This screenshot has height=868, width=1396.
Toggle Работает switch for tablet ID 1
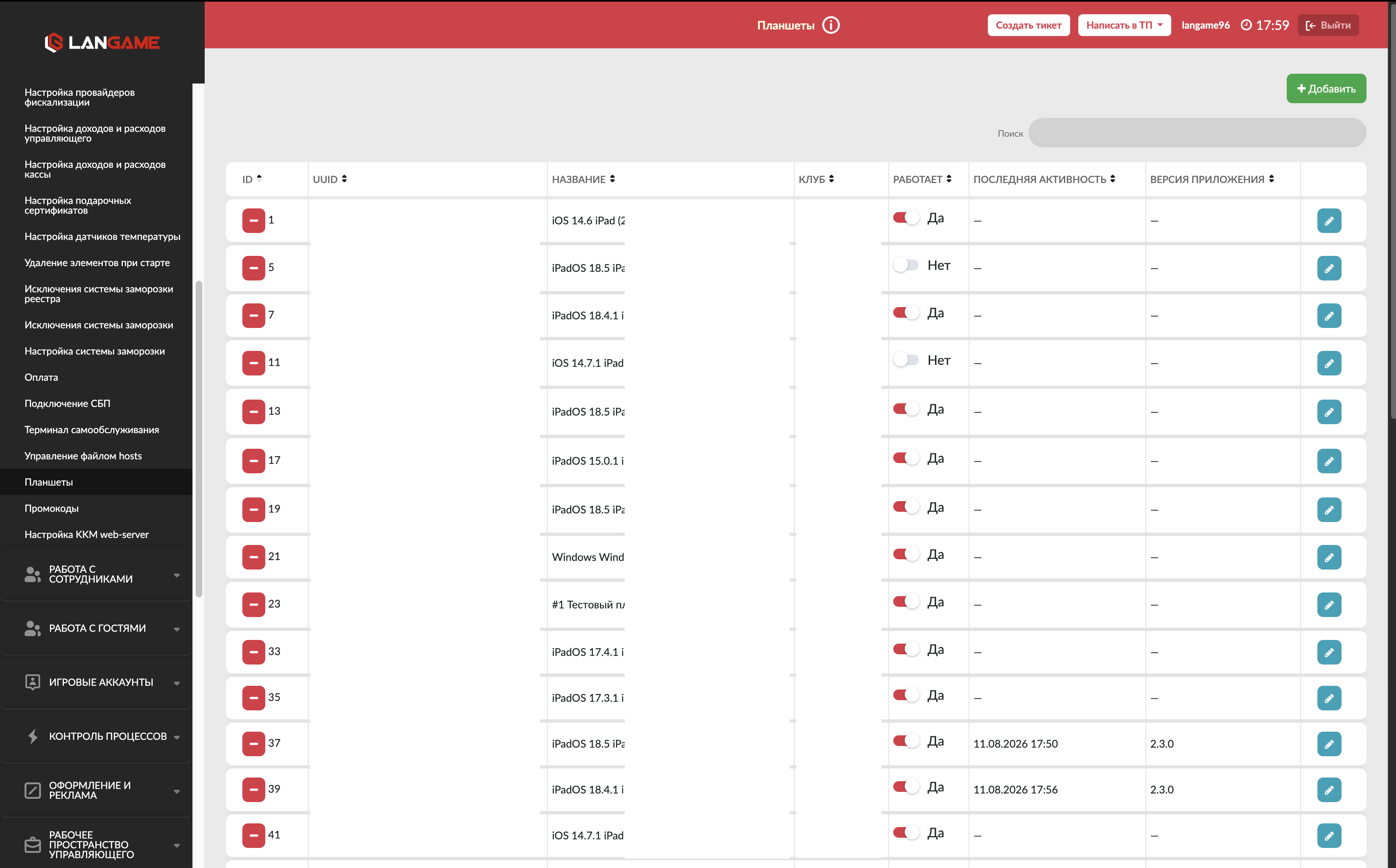tap(906, 217)
